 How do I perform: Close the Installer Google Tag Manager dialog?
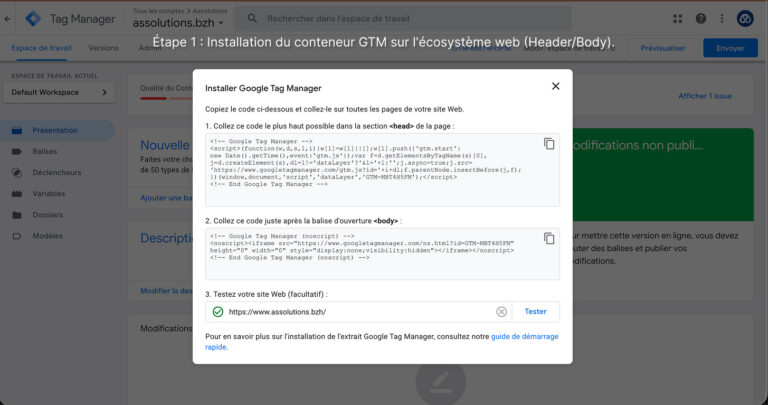click(555, 86)
